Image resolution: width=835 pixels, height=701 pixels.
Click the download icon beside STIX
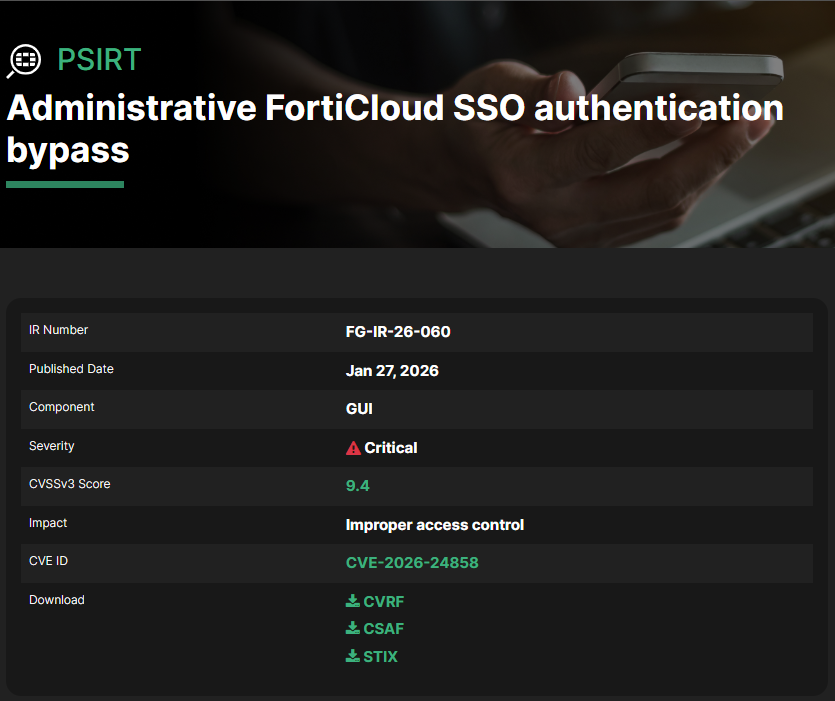[353, 656]
